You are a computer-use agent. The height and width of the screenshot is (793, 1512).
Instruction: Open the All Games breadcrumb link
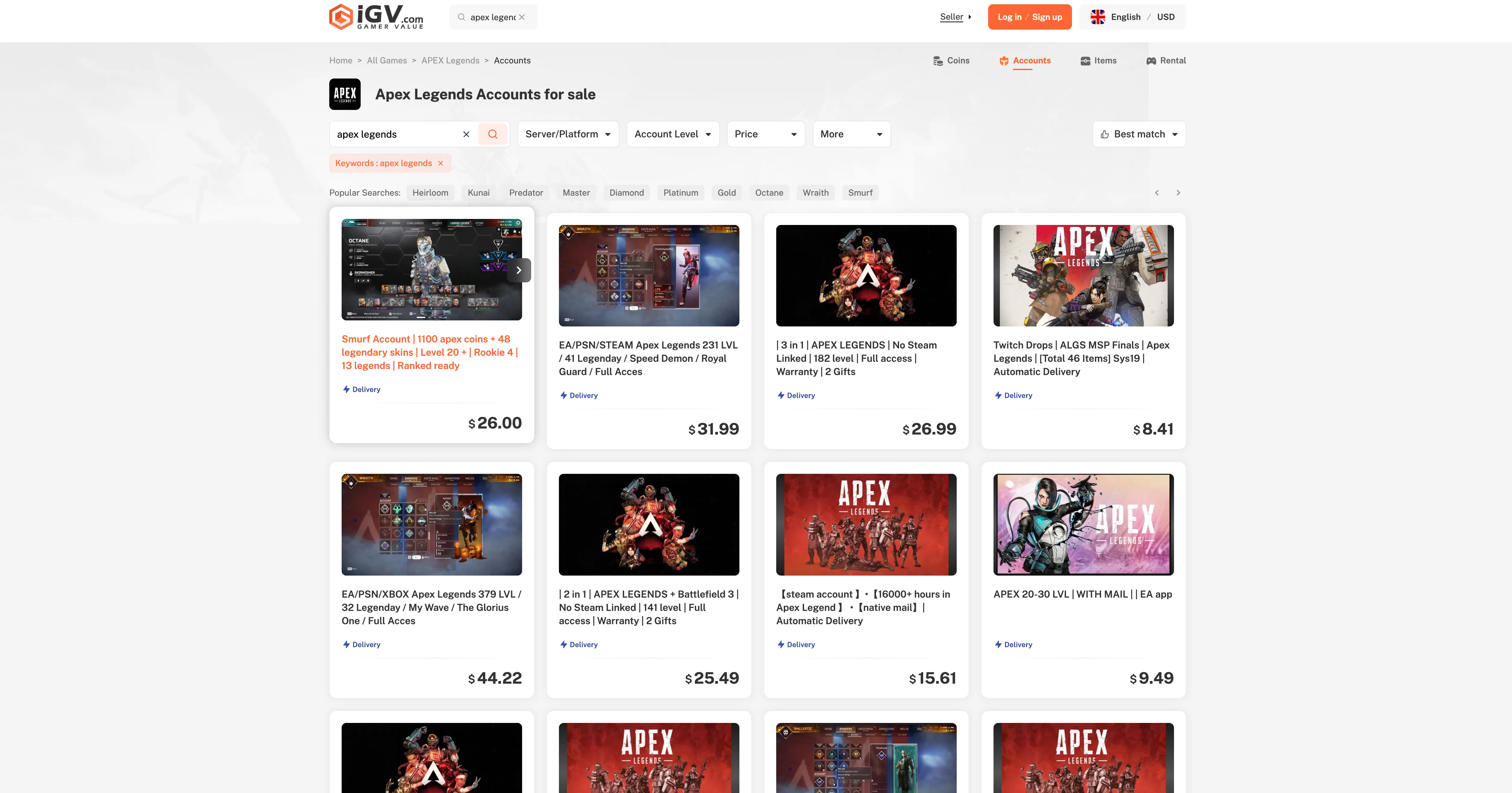point(387,60)
